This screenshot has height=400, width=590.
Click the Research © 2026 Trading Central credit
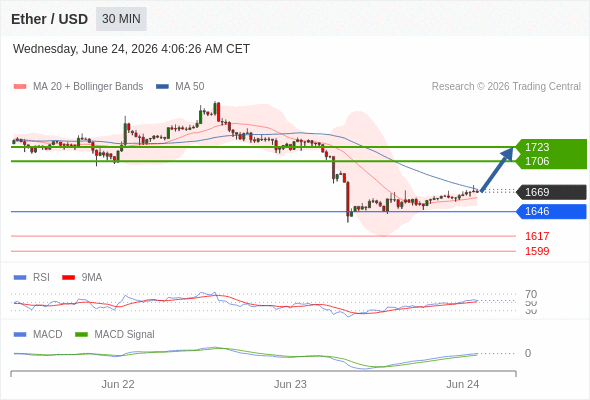[x=506, y=87]
